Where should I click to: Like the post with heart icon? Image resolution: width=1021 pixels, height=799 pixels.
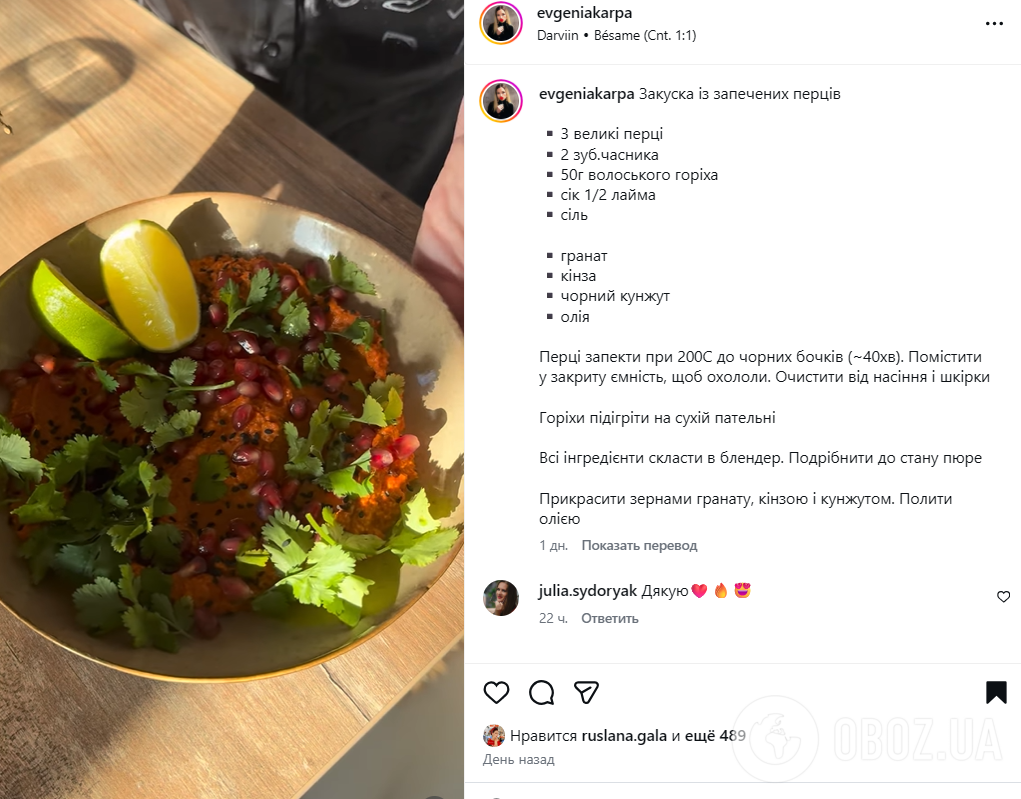(496, 692)
